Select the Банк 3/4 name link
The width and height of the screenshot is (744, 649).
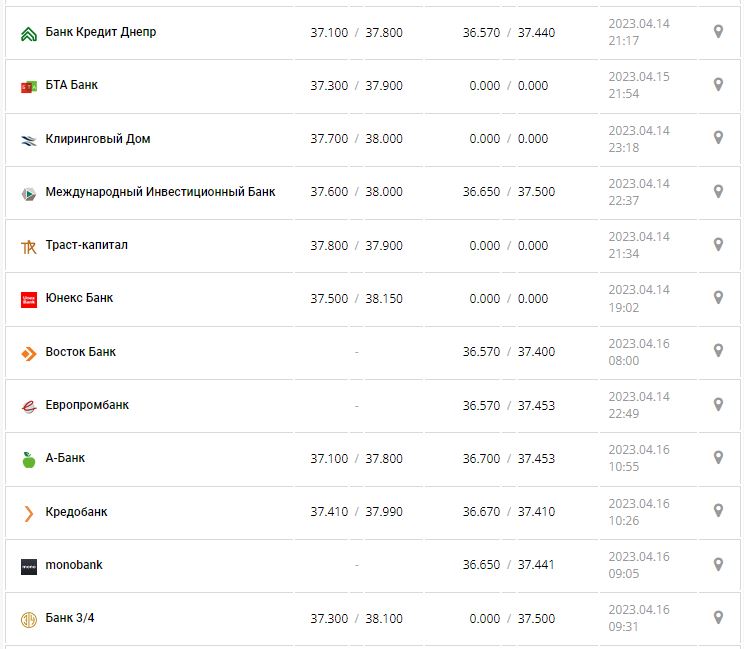tap(70, 618)
